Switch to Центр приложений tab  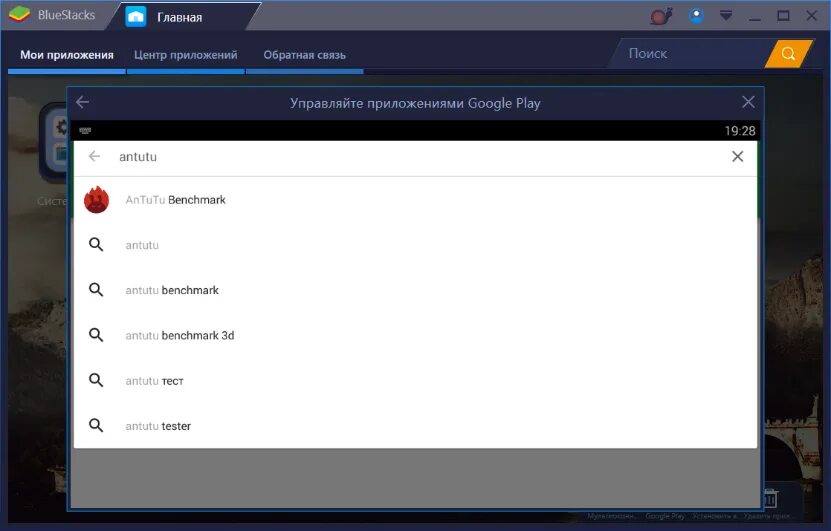(x=185, y=55)
